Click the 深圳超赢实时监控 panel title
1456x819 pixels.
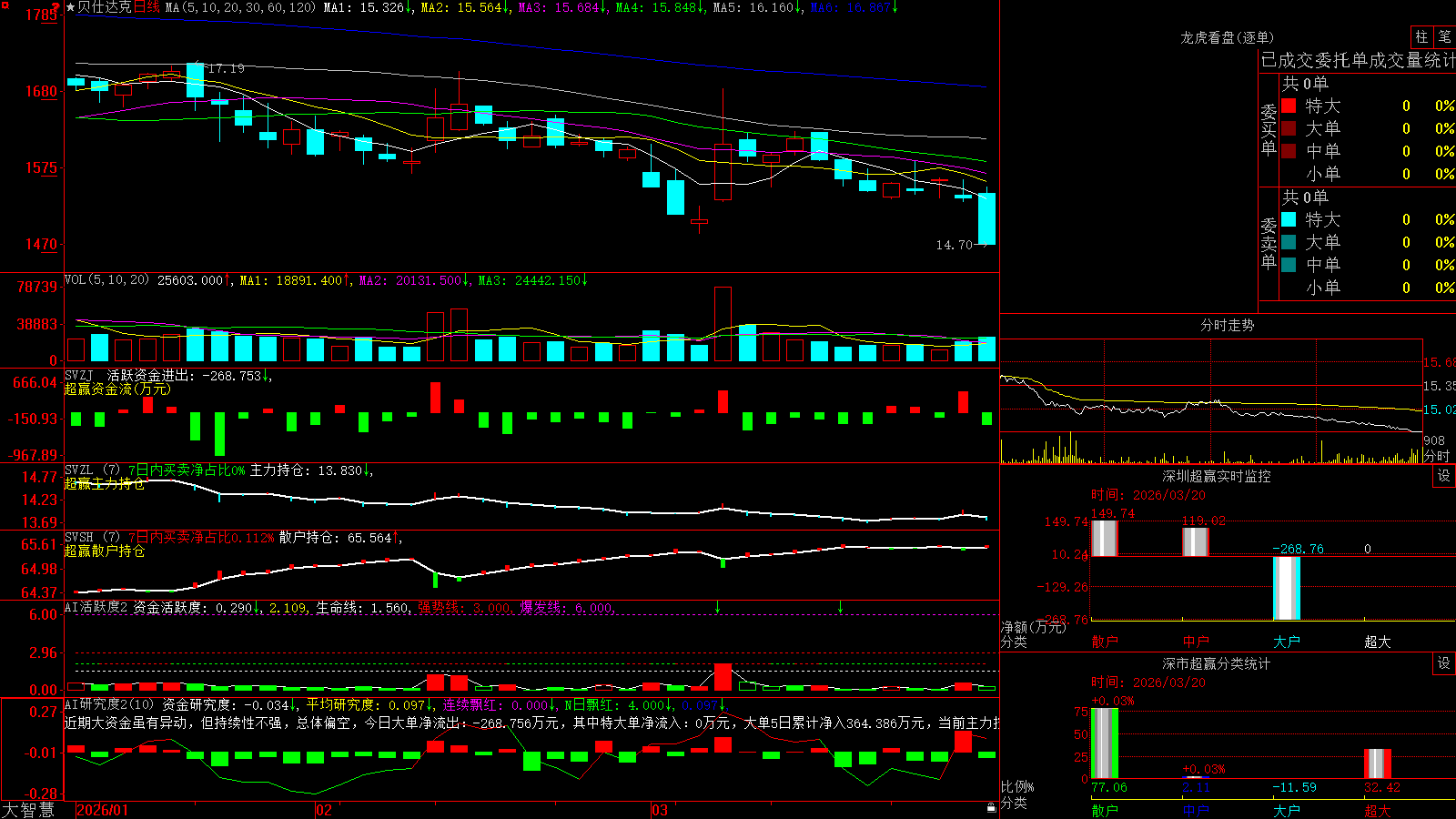[x=1216, y=476]
